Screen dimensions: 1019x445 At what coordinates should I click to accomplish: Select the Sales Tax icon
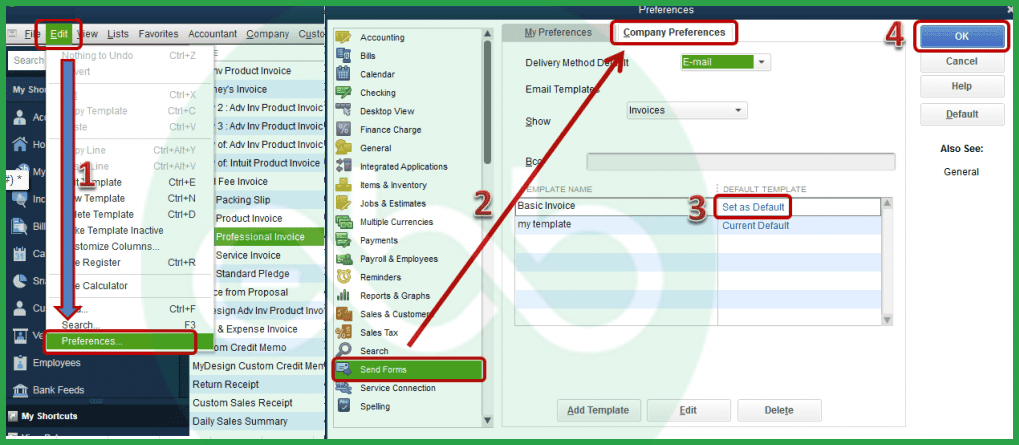[343, 333]
